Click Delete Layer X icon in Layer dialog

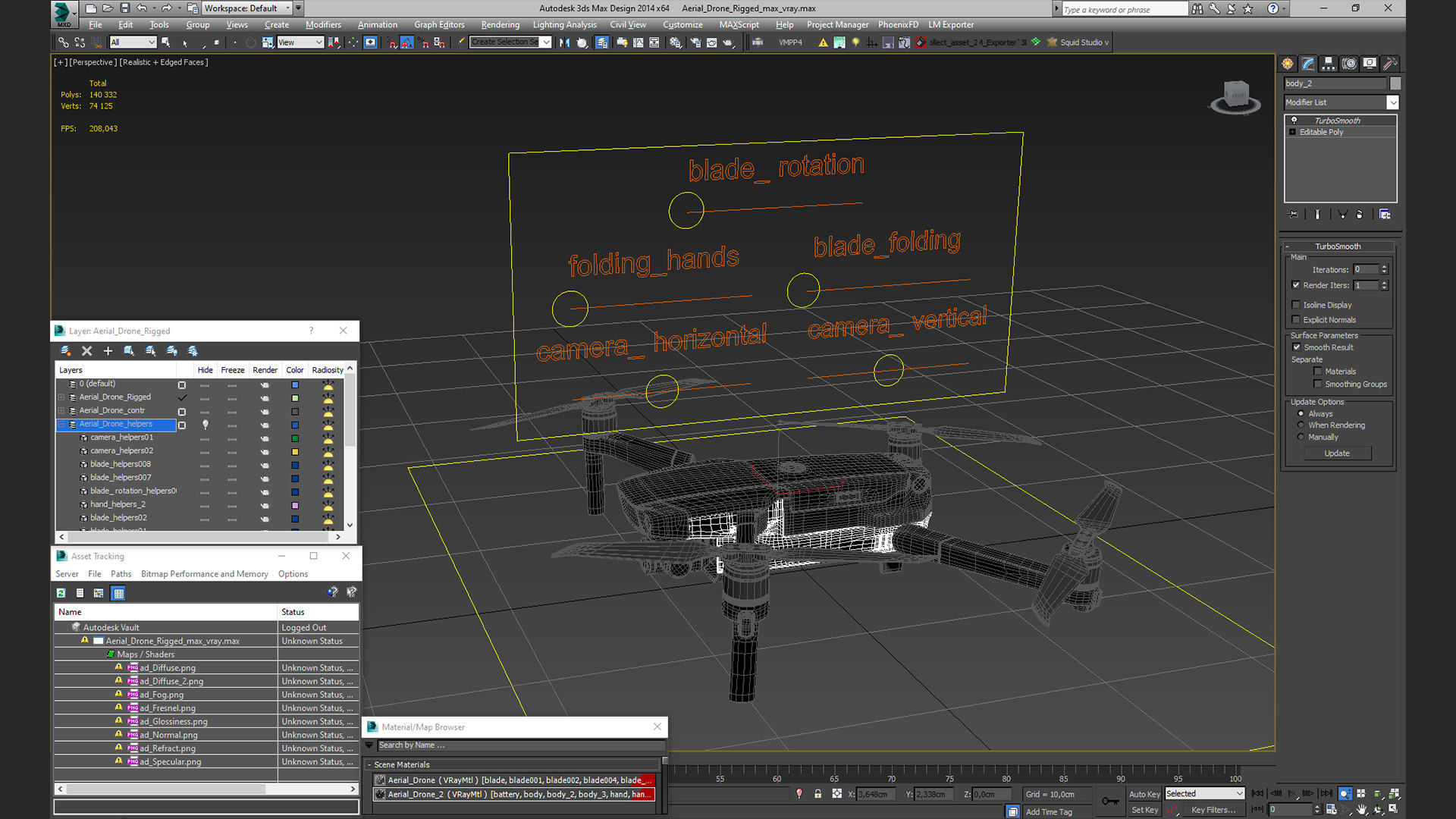tap(86, 350)
